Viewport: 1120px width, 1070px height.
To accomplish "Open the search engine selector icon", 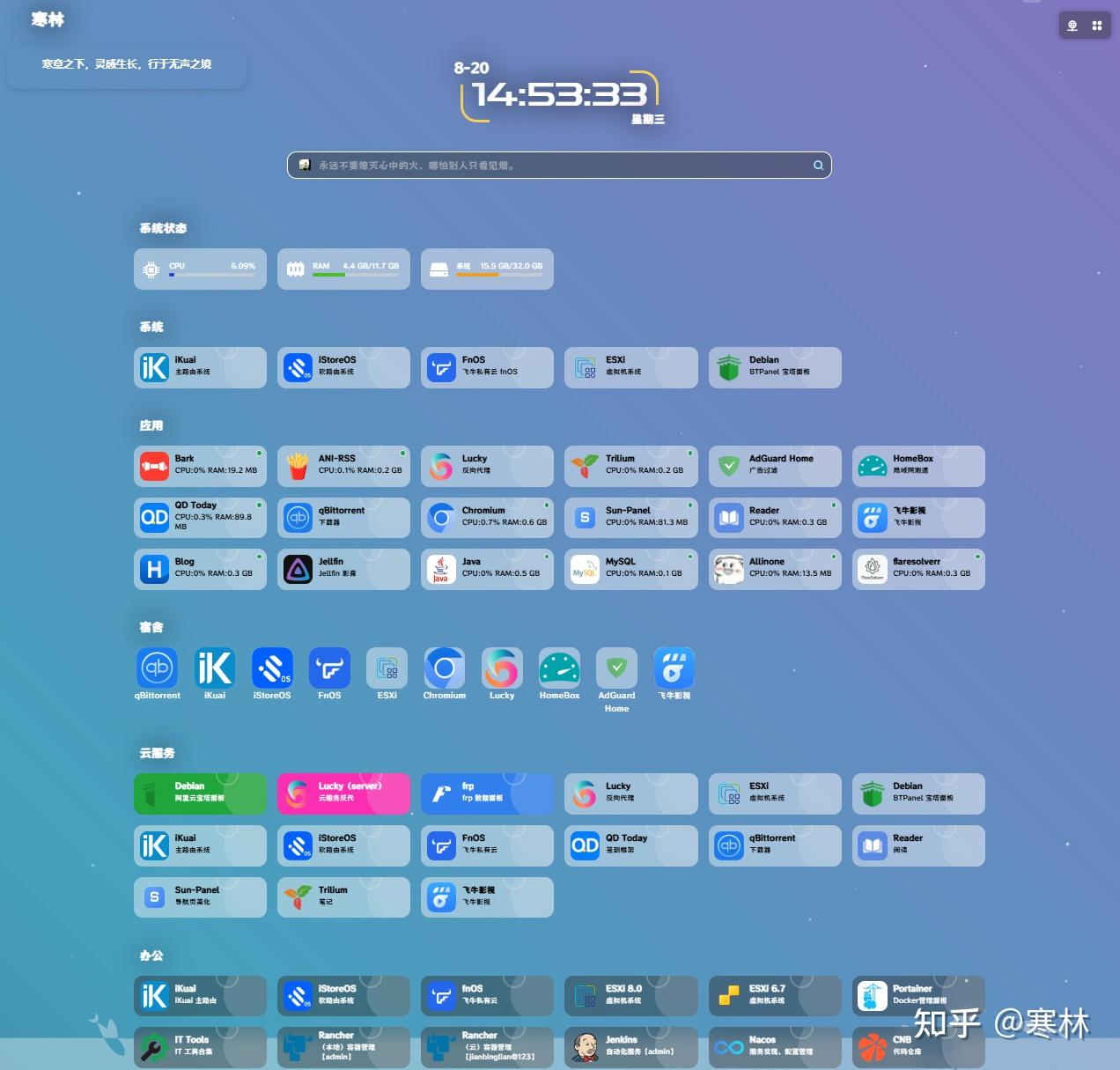I will pos(305,166).
